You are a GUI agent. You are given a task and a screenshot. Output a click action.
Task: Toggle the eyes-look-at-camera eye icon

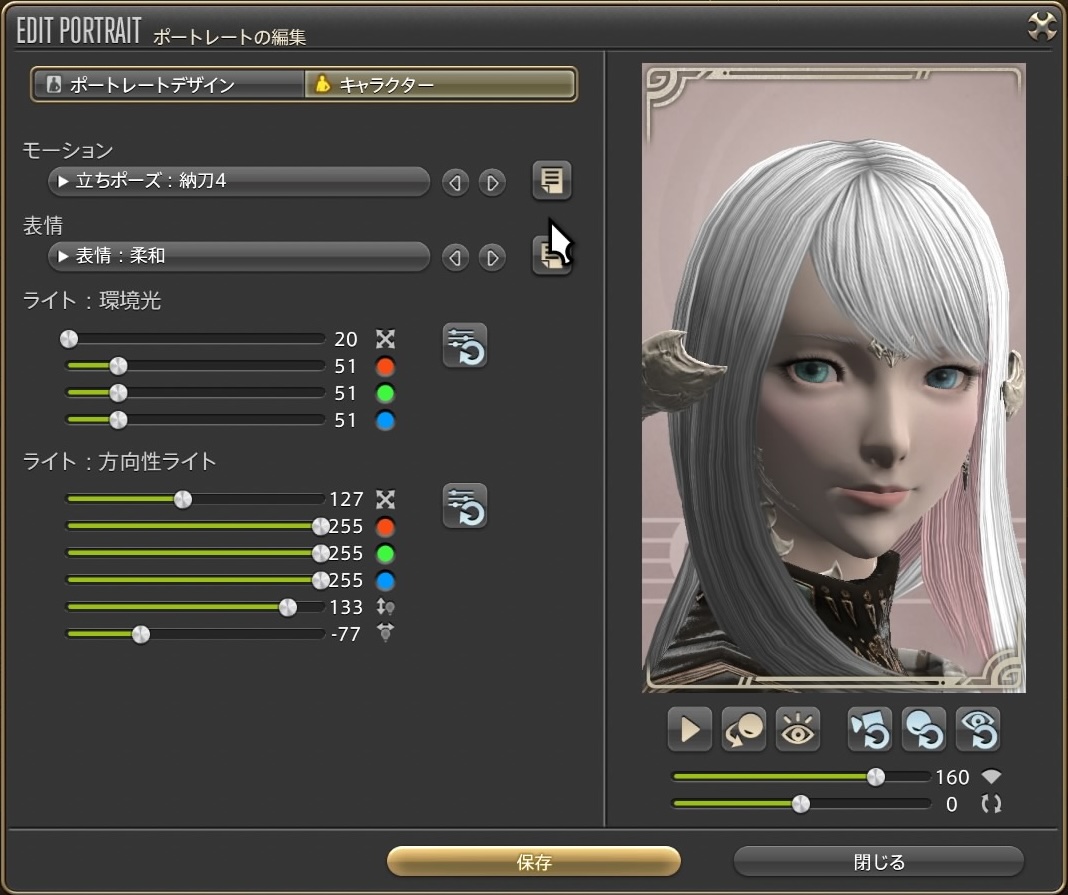(x=798, y=730)
